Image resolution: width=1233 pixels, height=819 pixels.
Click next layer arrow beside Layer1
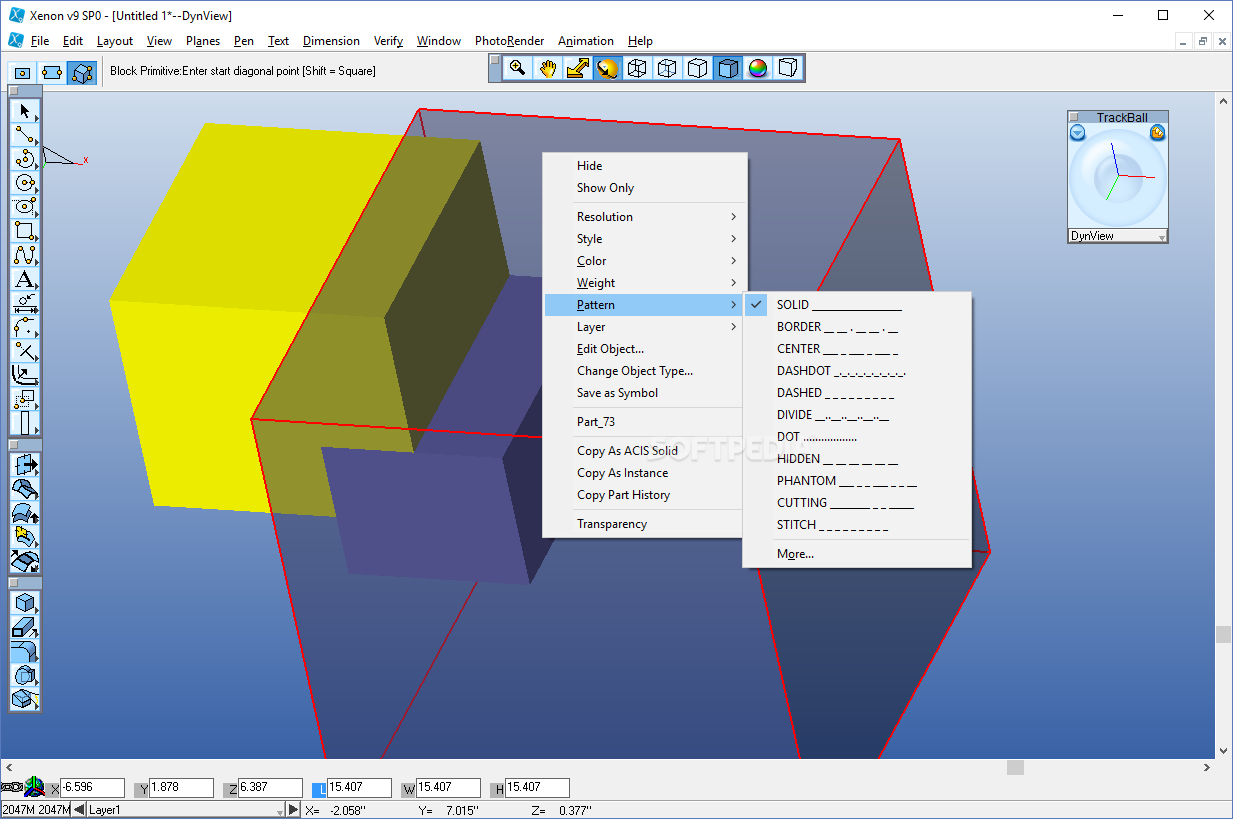(x=293, y=809)
